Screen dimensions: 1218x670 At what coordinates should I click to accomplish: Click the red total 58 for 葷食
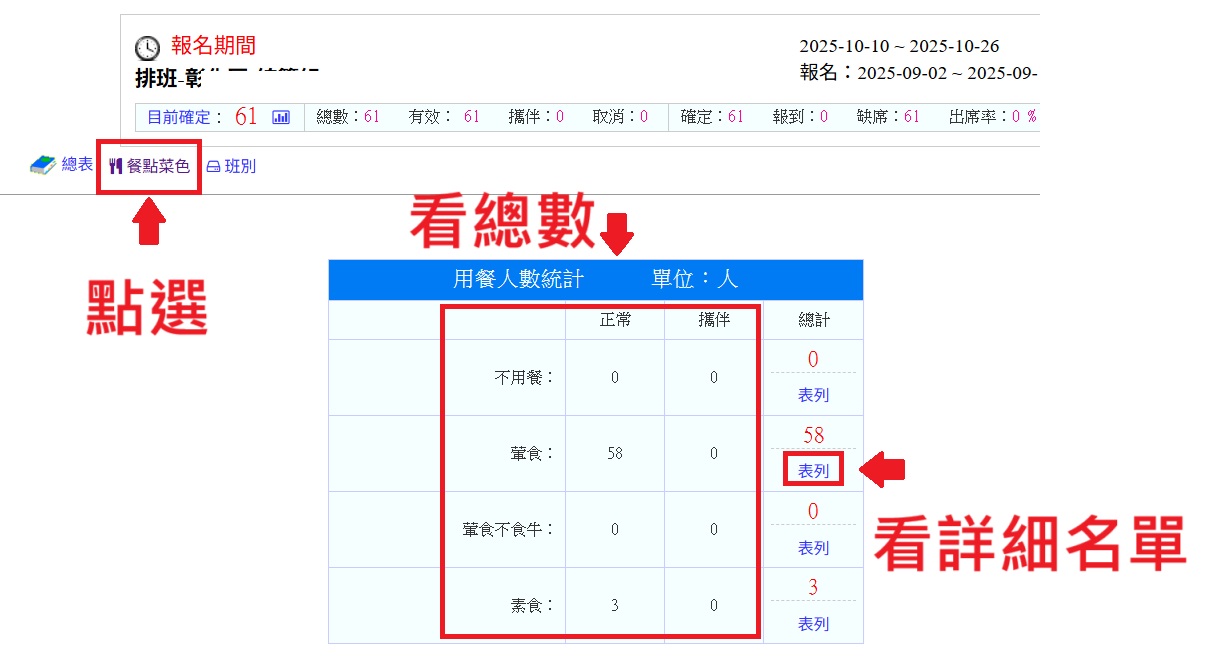(813, 435)
